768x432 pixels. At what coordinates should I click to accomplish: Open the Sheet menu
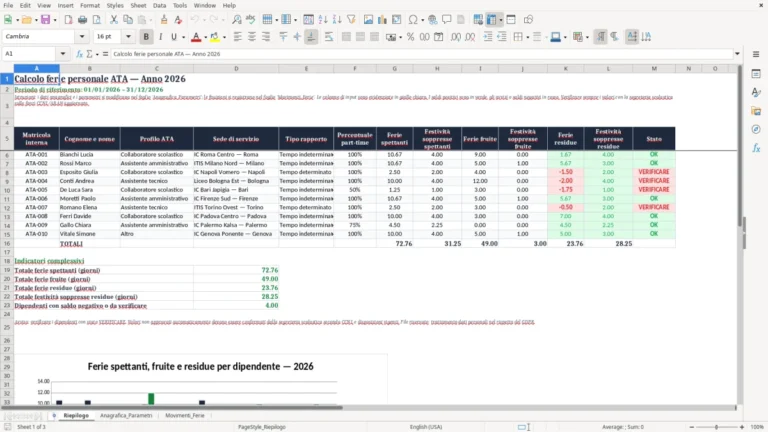point(138,5)
